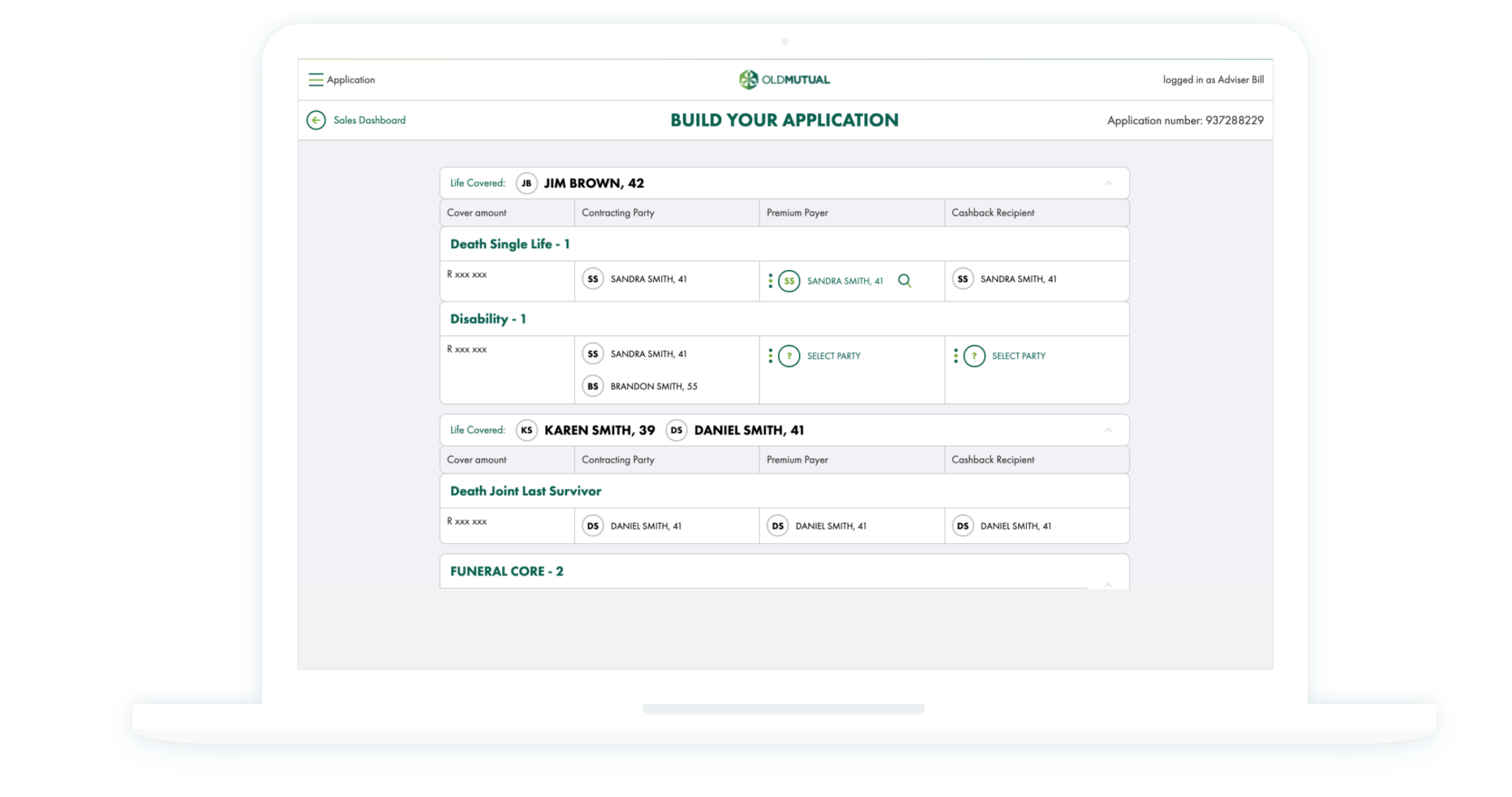
Task: Collapse the Karen Smith and Daniel Smith section
Action: coord(1108,430)
